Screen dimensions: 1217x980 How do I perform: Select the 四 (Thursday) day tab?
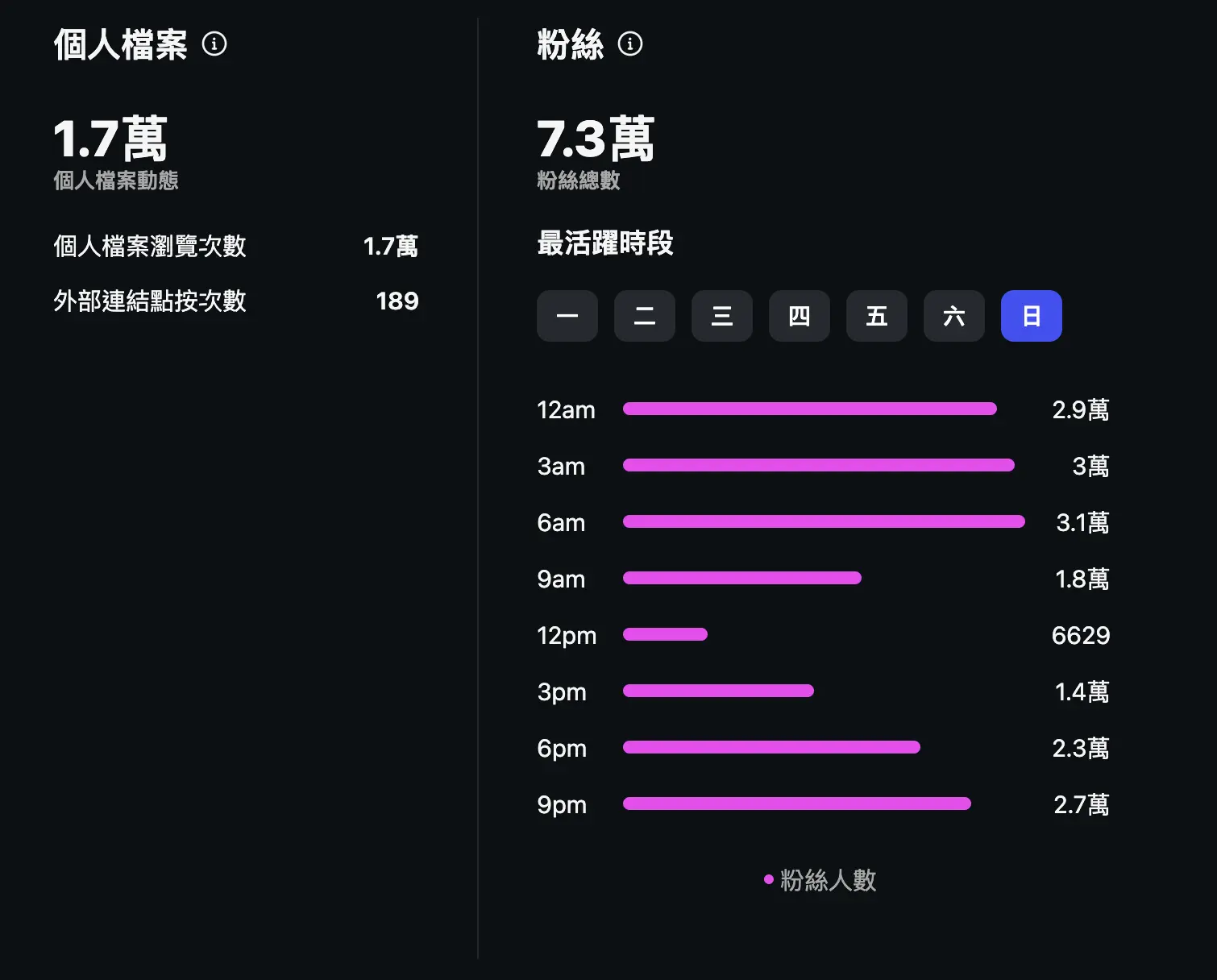pos(800,316)
